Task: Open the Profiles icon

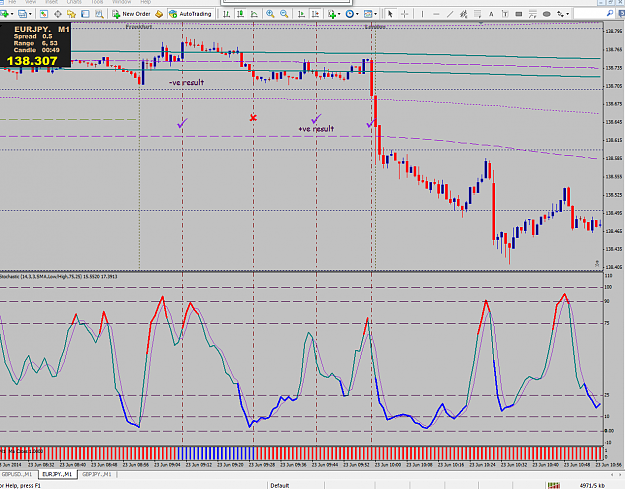Action: [23, 14]
